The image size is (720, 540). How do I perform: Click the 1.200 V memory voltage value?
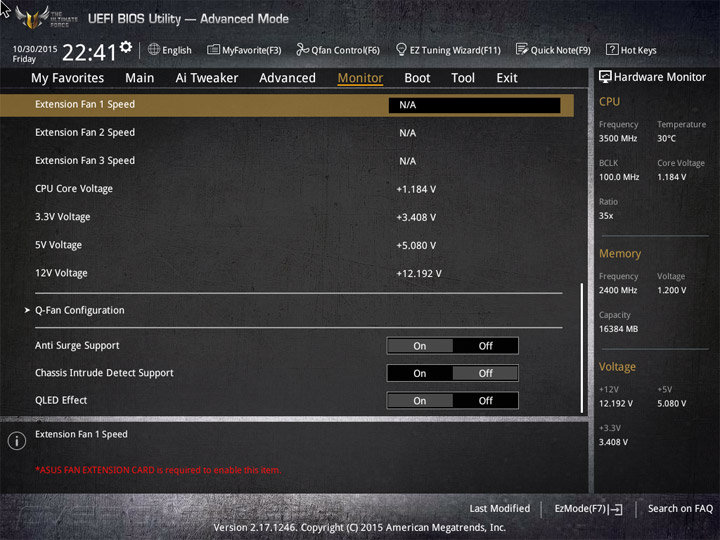[x=671, y=290]
